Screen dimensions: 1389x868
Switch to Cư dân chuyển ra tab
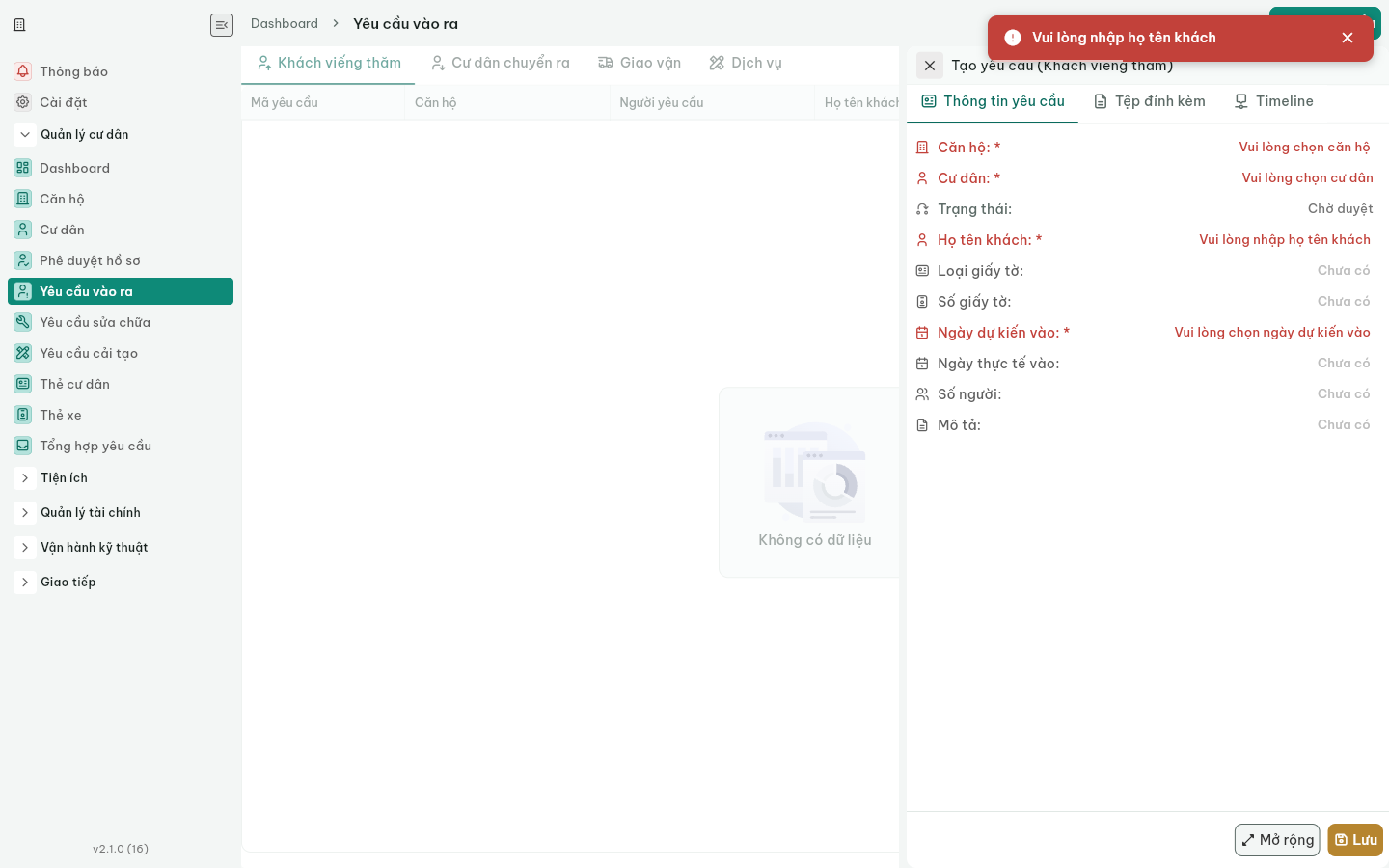click(x=501, y=63)
